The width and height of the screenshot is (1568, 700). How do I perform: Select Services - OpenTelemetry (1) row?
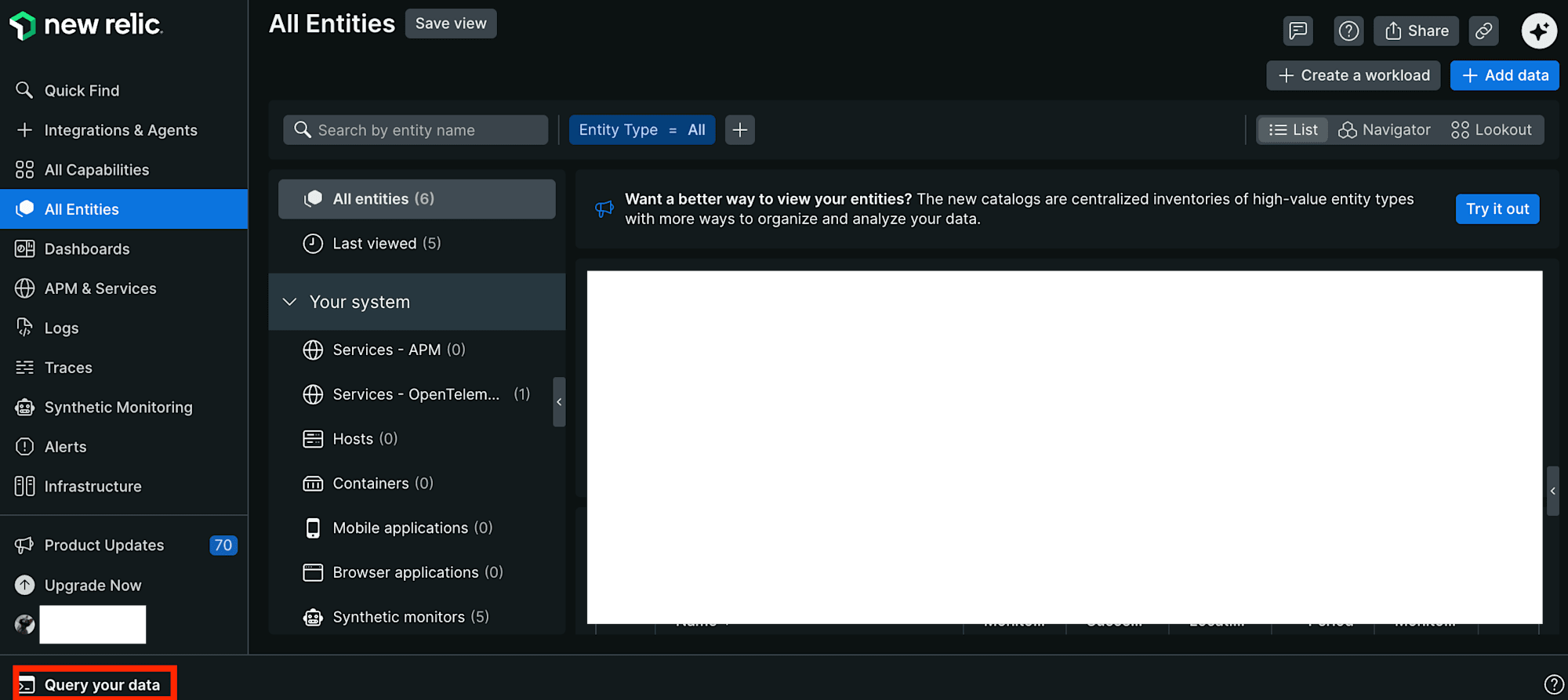(x=417, y=394)
